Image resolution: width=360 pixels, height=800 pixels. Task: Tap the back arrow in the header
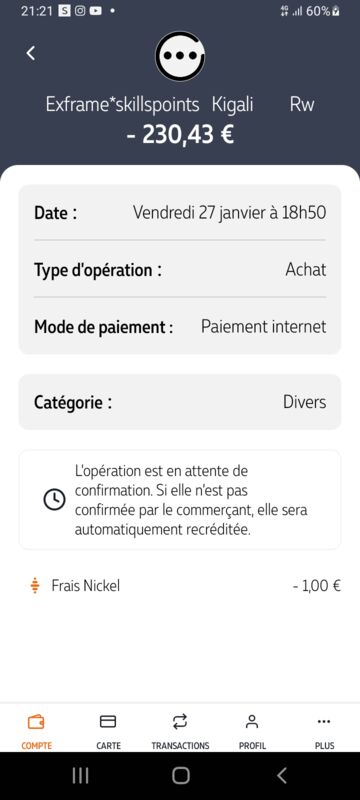tap(31, 53)
